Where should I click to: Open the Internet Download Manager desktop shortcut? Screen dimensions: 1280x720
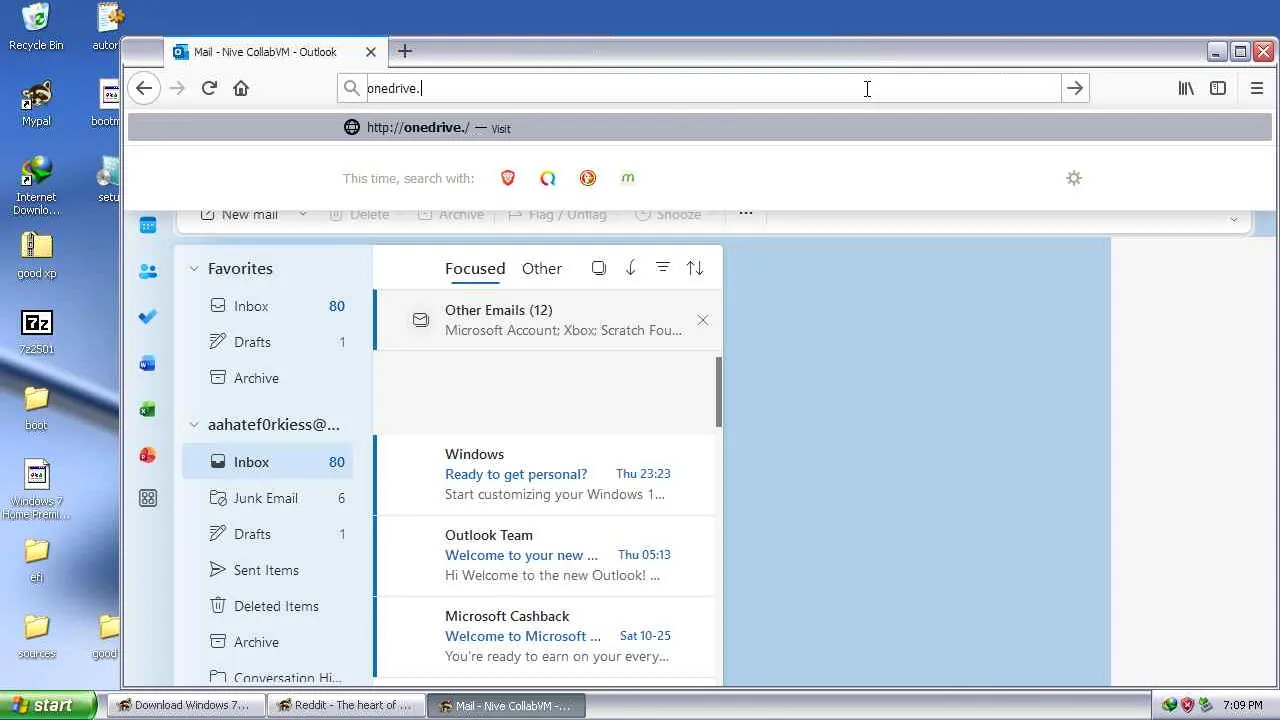click(x=36, y=186)
